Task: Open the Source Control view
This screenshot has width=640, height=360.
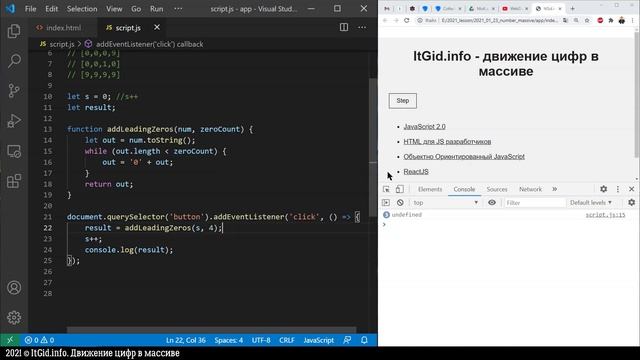Action: (x=14, y=91)
